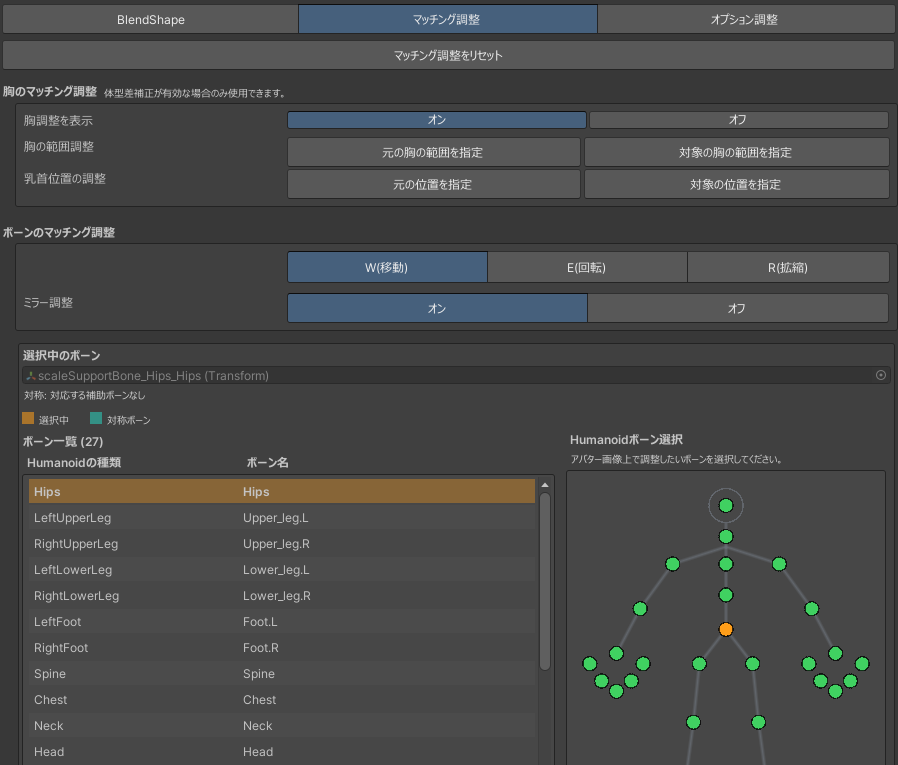Select the knee dot on the diagram's left leg

click(x=693, y=722)
